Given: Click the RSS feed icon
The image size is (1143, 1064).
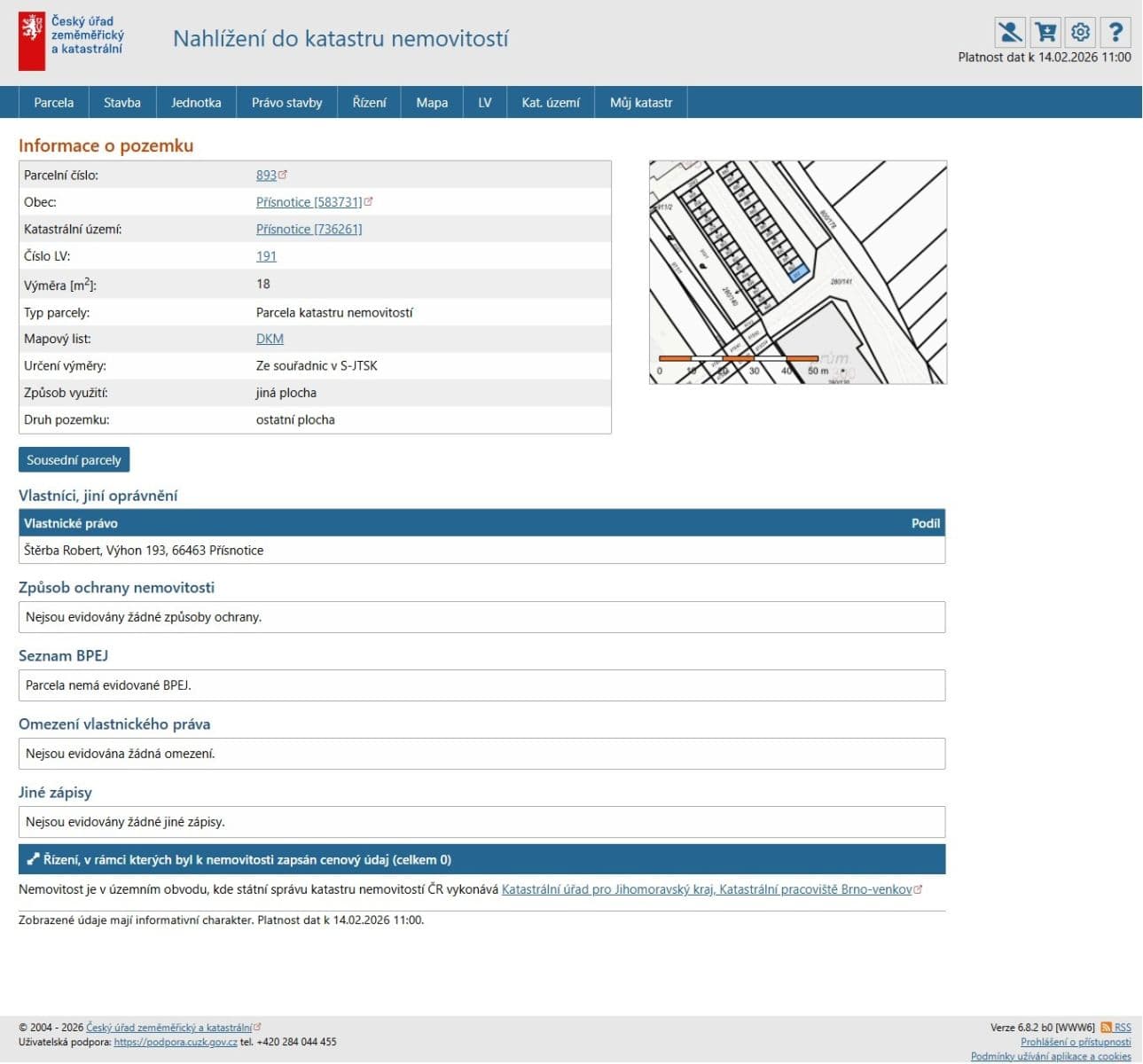Looking at the screenshot, I should tap(1106, 1027).
